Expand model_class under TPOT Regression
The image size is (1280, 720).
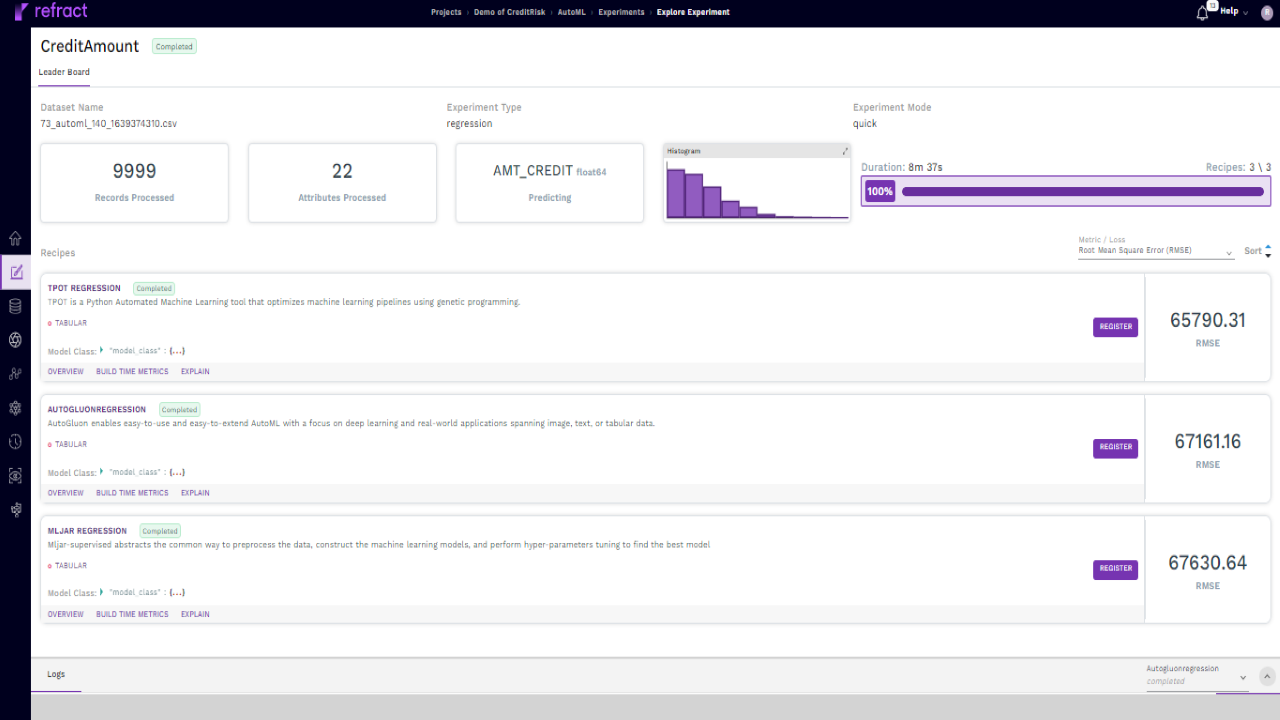click(99, 350)
